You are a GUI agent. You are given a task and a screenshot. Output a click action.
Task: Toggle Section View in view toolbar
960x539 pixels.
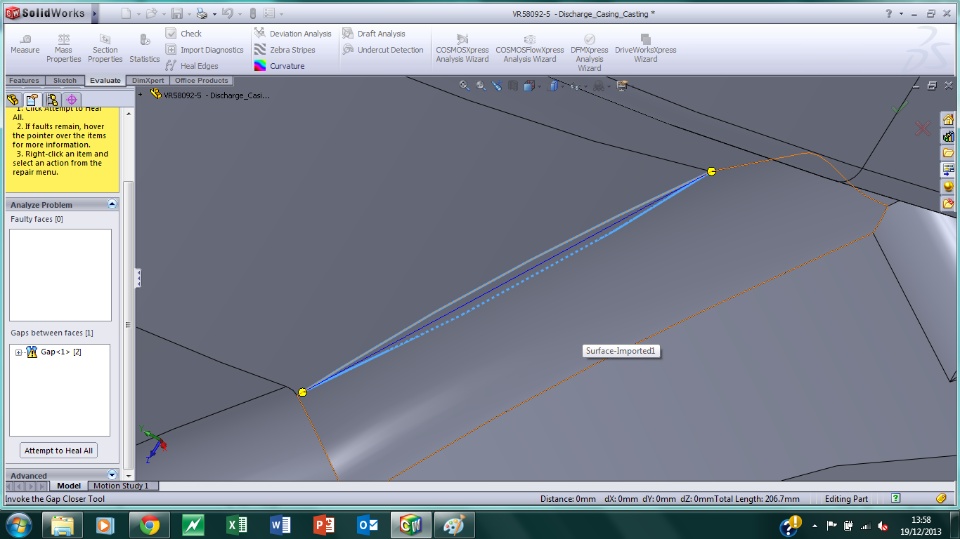(x=513, y=86)
